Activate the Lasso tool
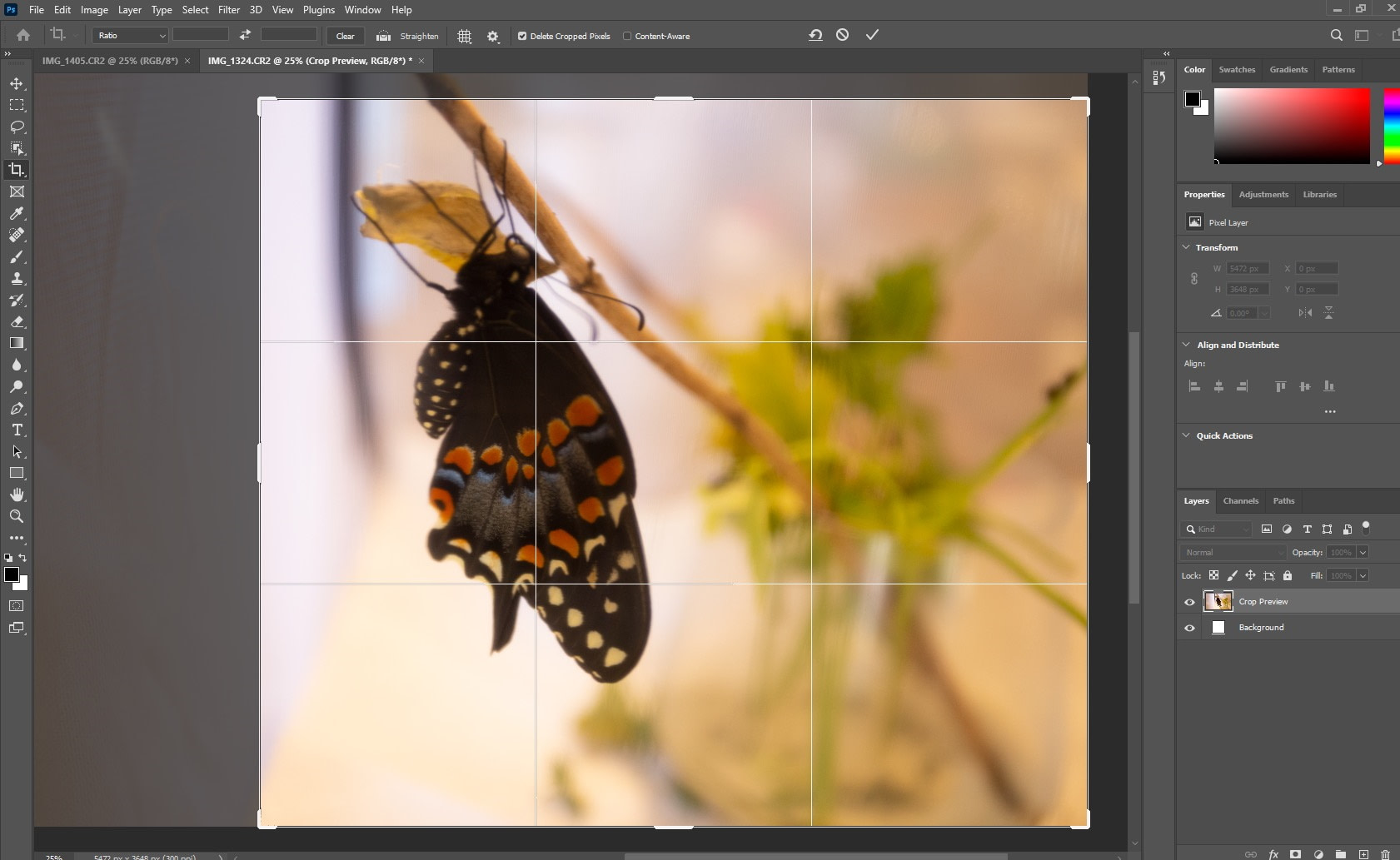Image resolution: width=1400 pixels, height=860 pixels. 17,127
